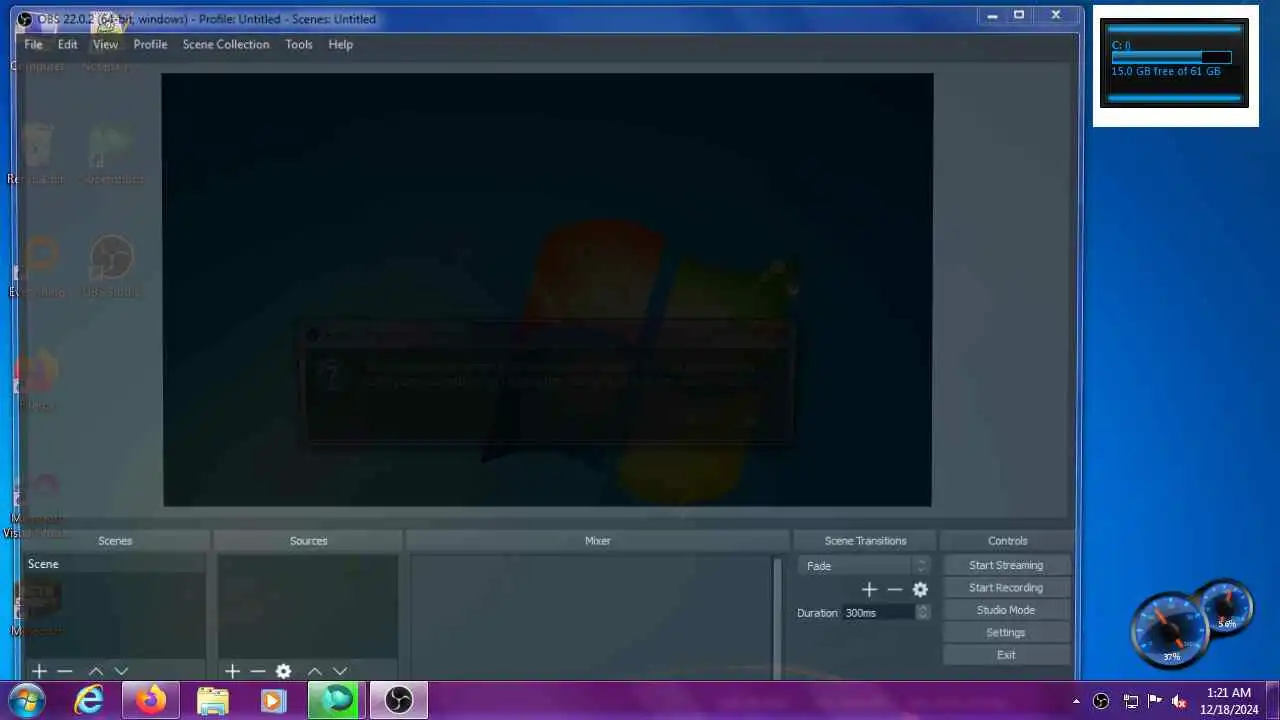Show hidden system tray icons arrow
The width and height of the screenshot is (1280, 720).
pyautogui.click(x=1076, y=701)
